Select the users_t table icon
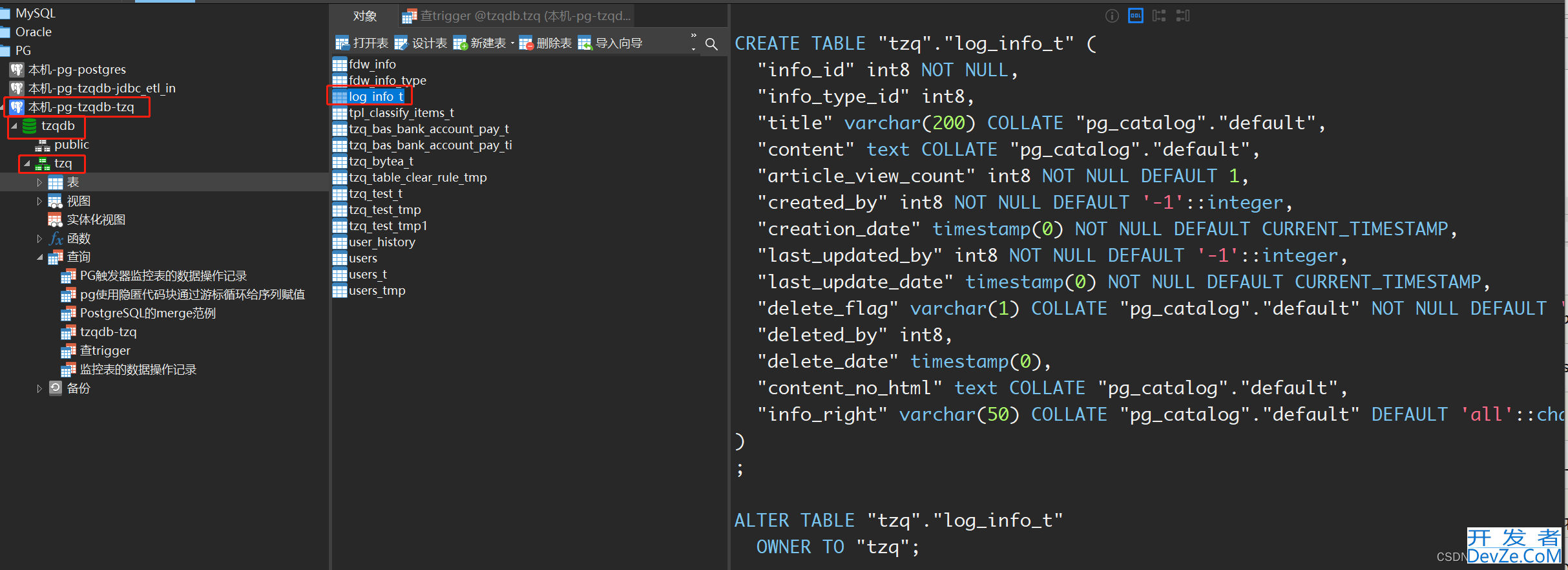Image resolution: width=1568 pixels, height=570 pixels. (340, 275)
